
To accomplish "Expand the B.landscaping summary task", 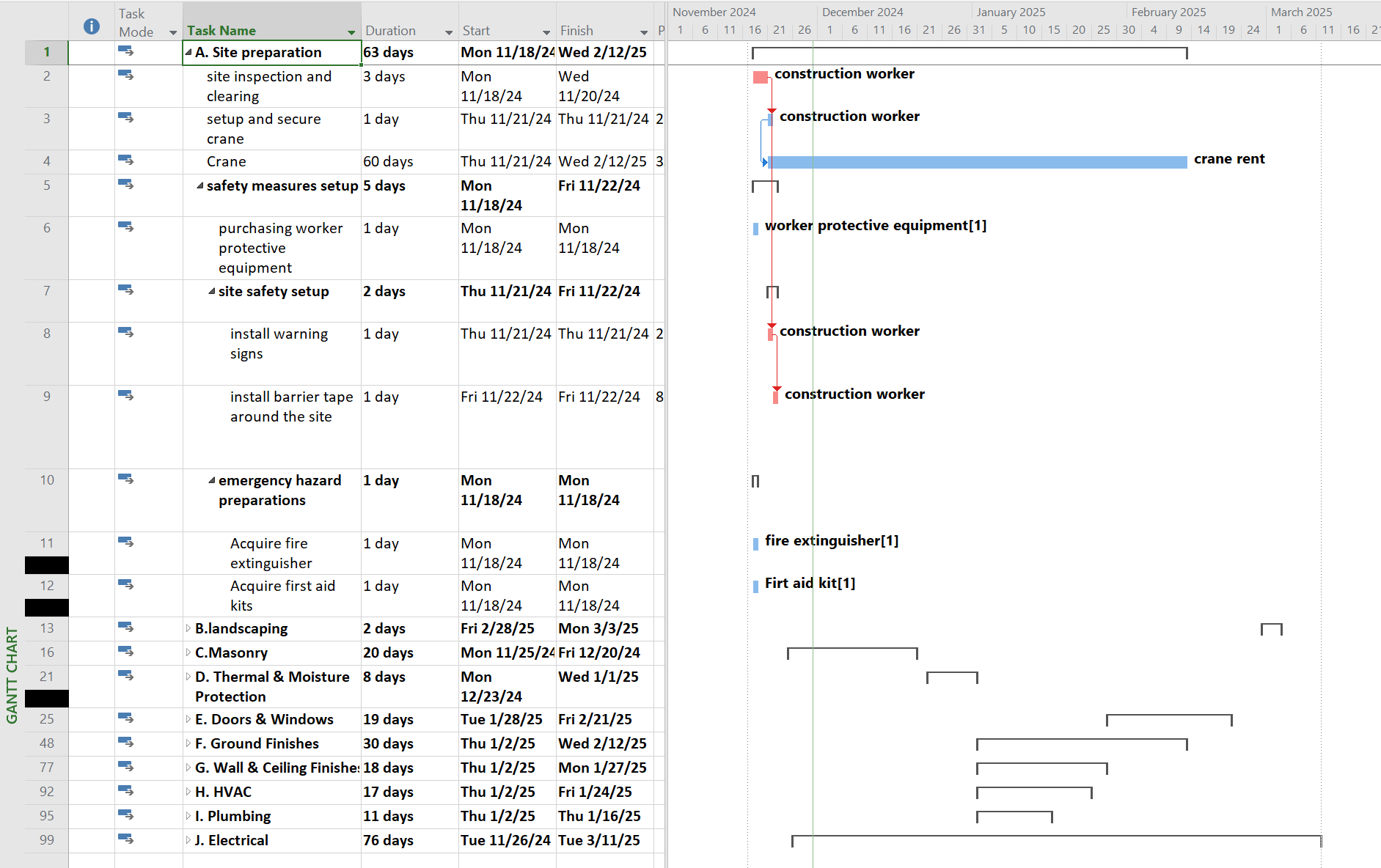I will [188, 628].
